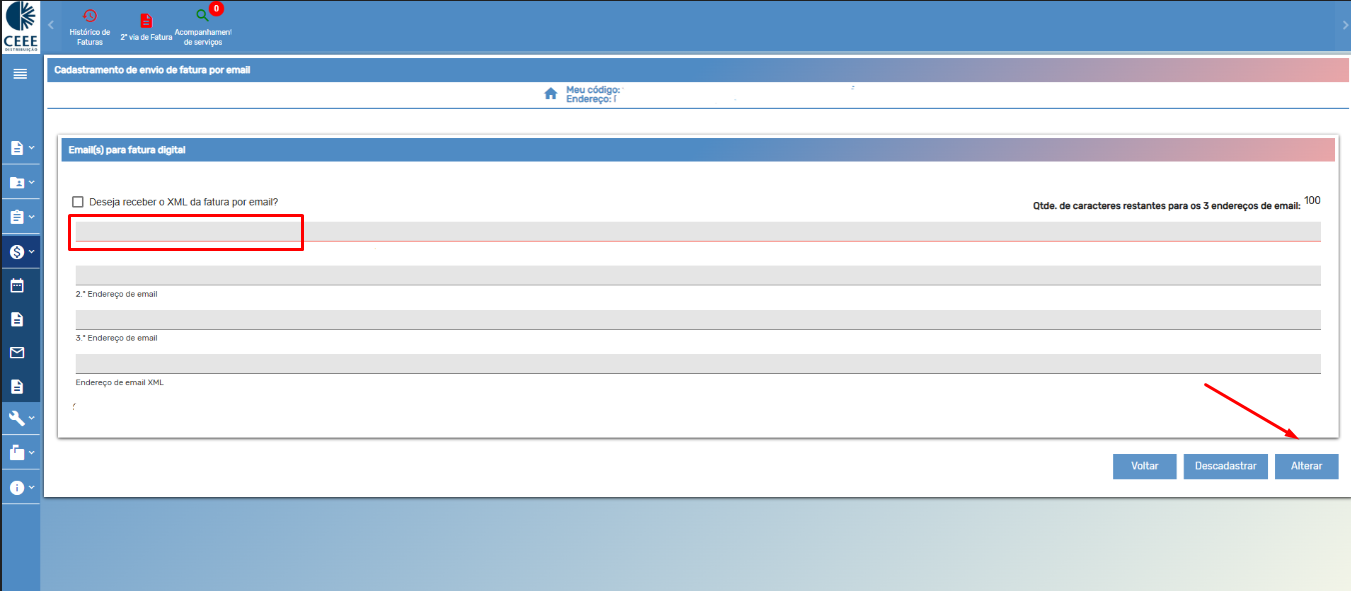Click the CEEE logo
This screenshot has height=591, width=1351.
coord(20,25)
